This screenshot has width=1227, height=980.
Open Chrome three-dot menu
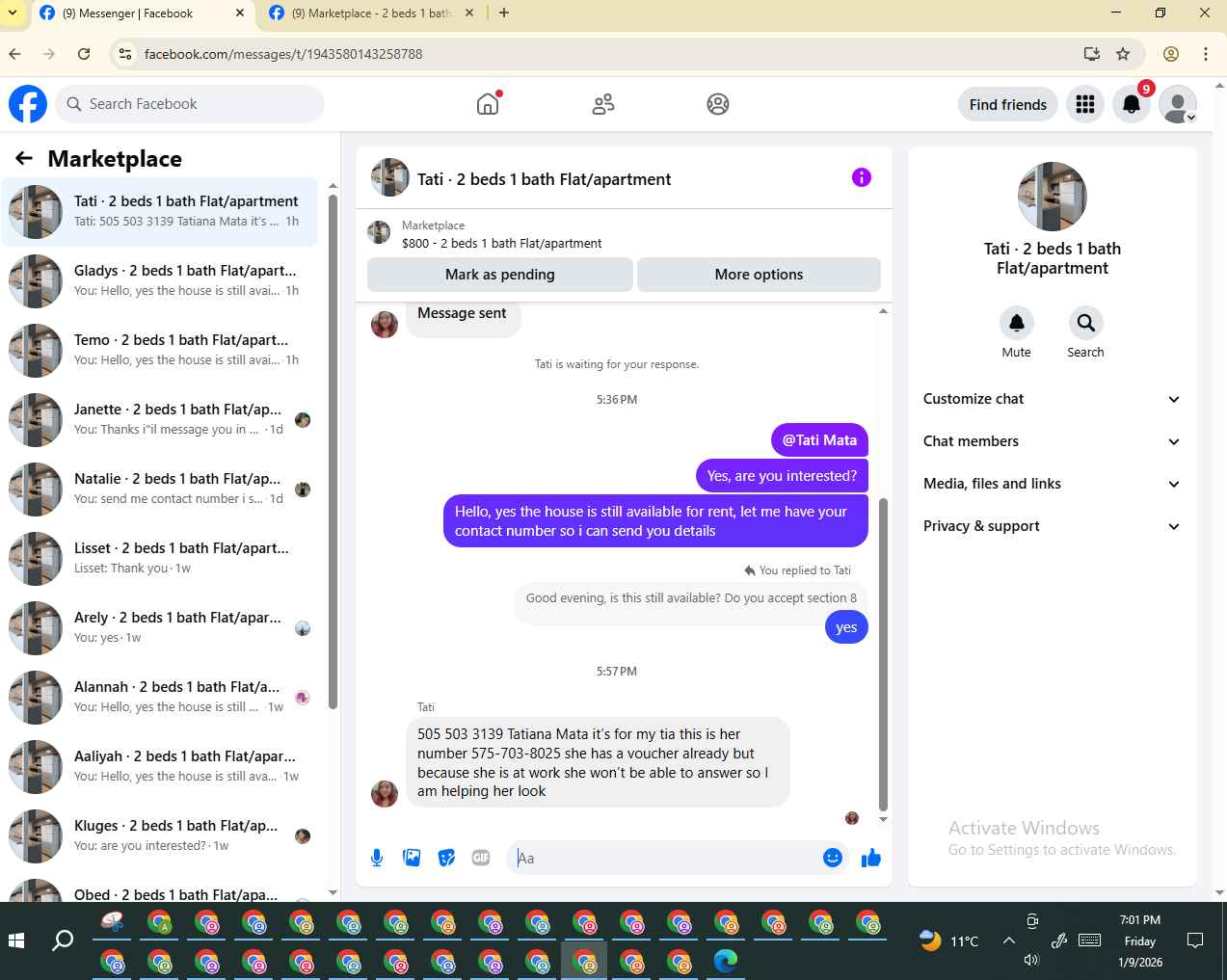coord(1206,54)
